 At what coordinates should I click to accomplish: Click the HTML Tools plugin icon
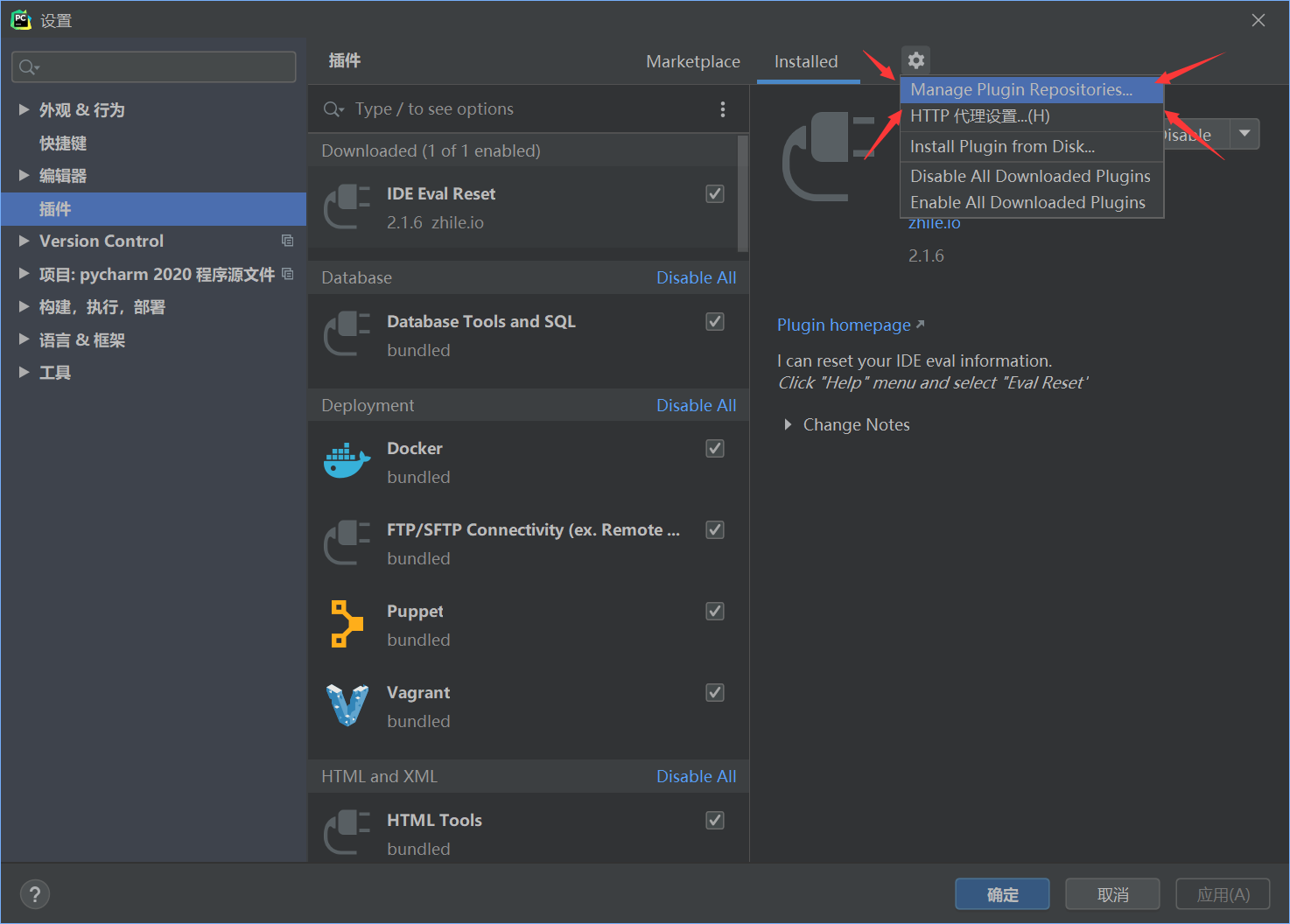347,832
